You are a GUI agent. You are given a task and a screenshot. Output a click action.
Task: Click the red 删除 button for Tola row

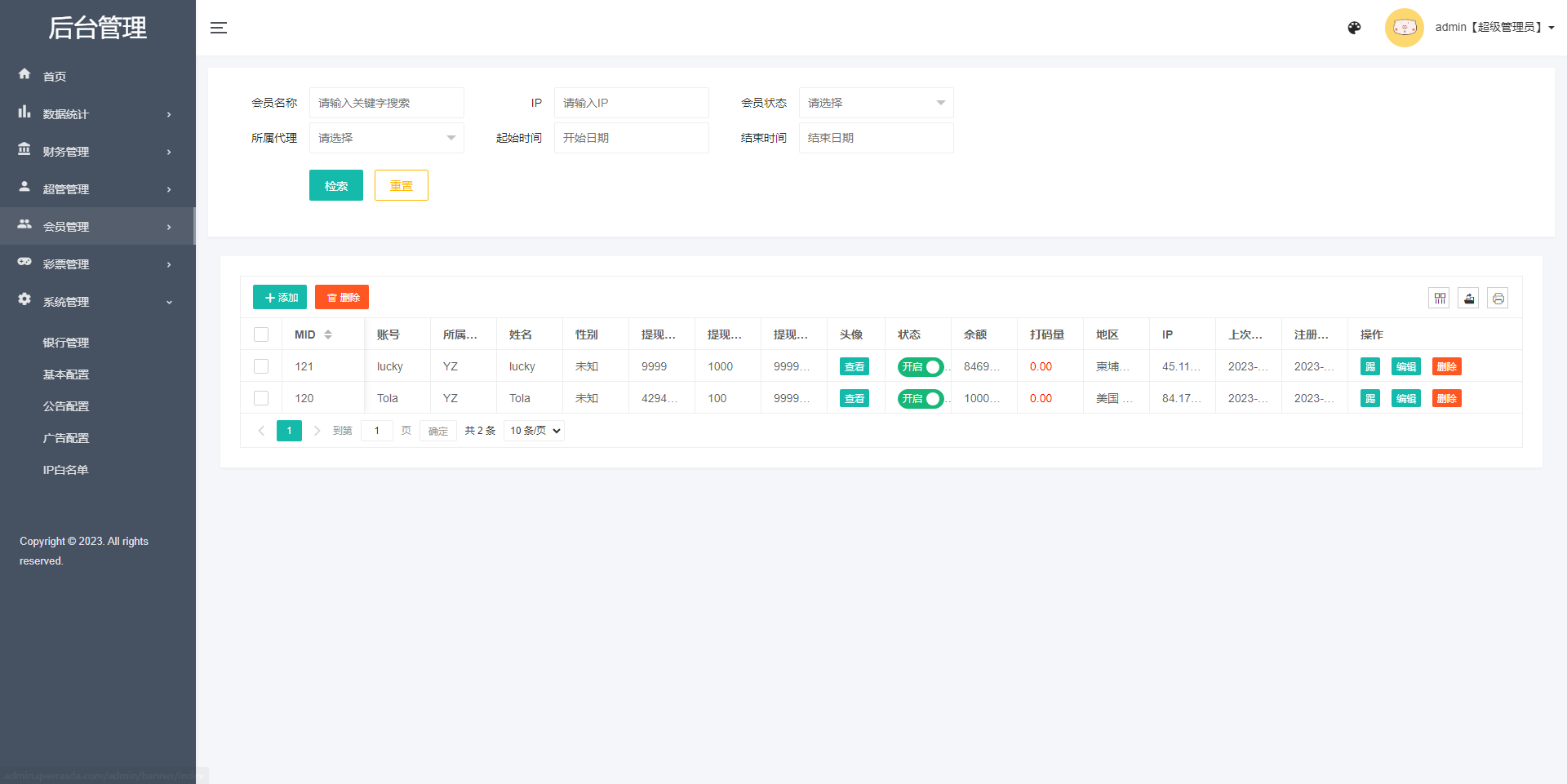(1446, 399)
